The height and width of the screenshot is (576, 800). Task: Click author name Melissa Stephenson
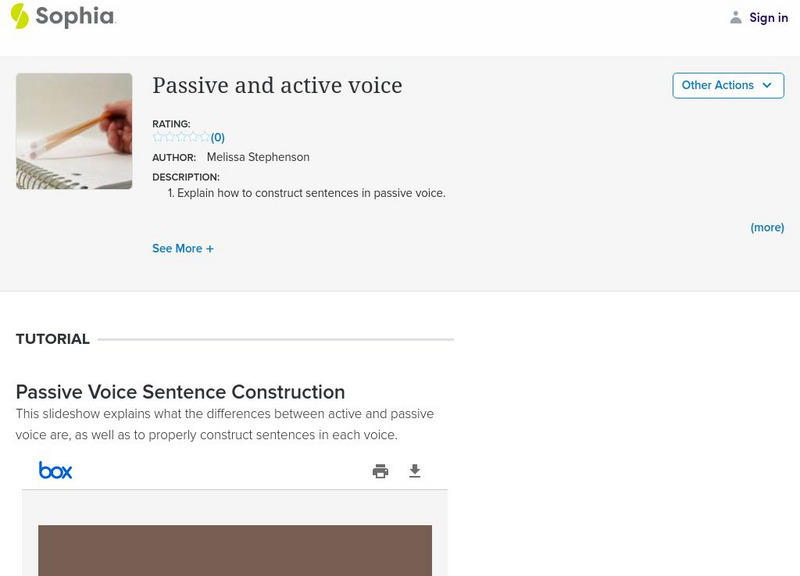coord(258,157)
